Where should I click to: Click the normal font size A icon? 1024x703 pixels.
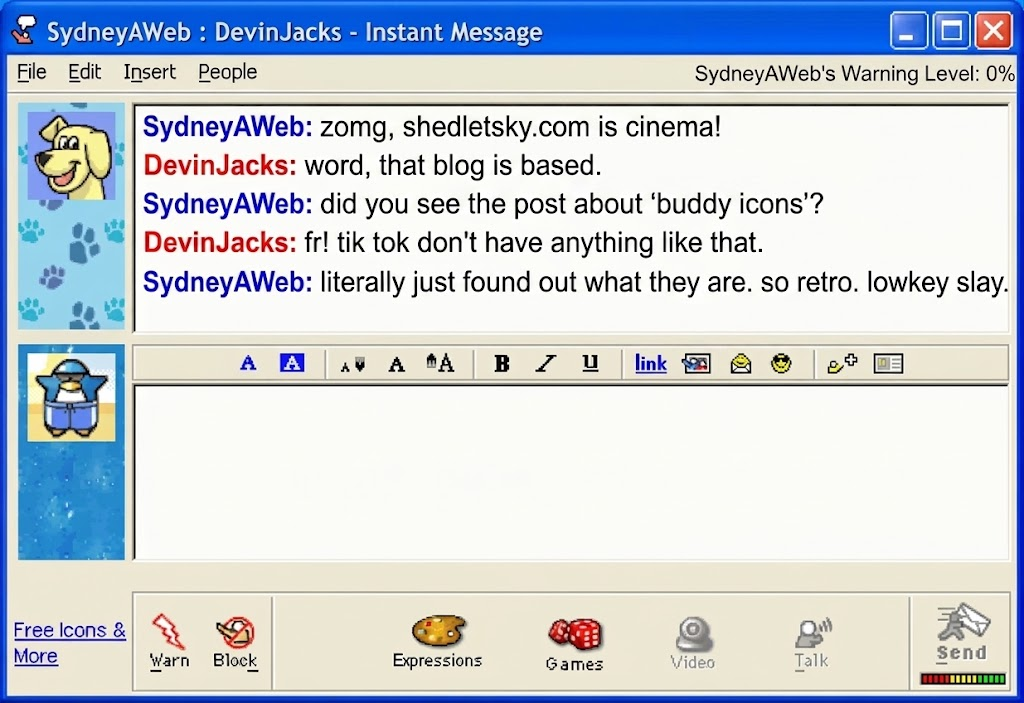pos(396,364)
